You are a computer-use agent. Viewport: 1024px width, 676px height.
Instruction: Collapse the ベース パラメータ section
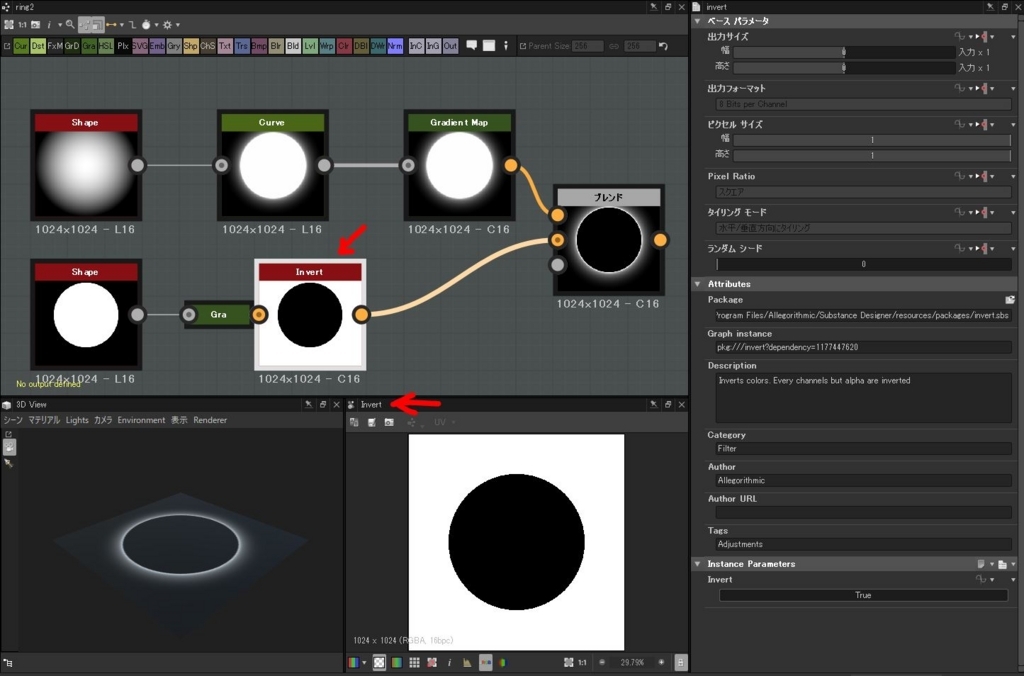tap(697, 21)
